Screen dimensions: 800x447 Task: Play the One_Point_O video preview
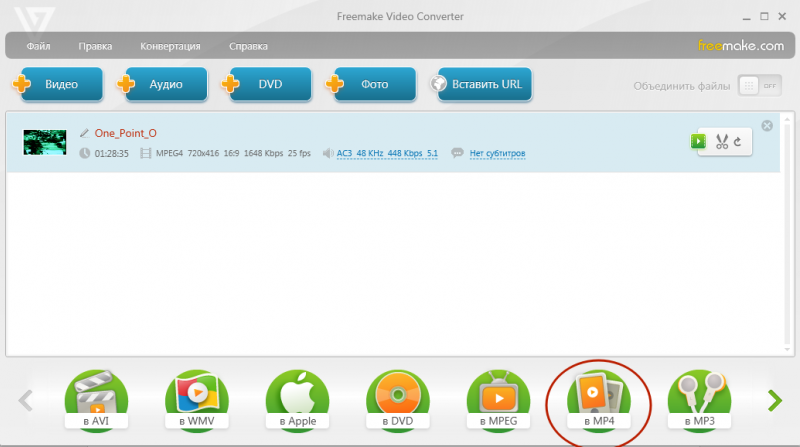coord(698,141)
